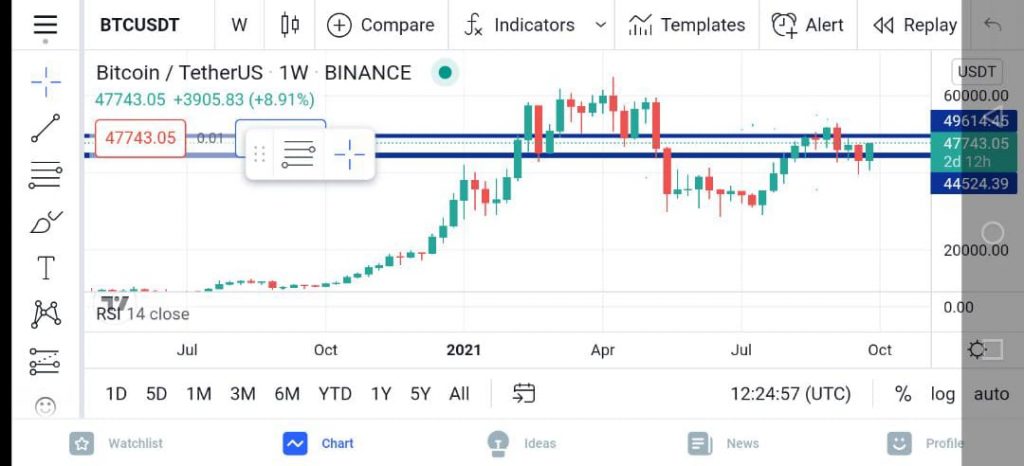Image resolution: width=1024 pixels, height=466 pixels.
Task: Click the BTCUSDT symbol search field
Action: point(140,25)
